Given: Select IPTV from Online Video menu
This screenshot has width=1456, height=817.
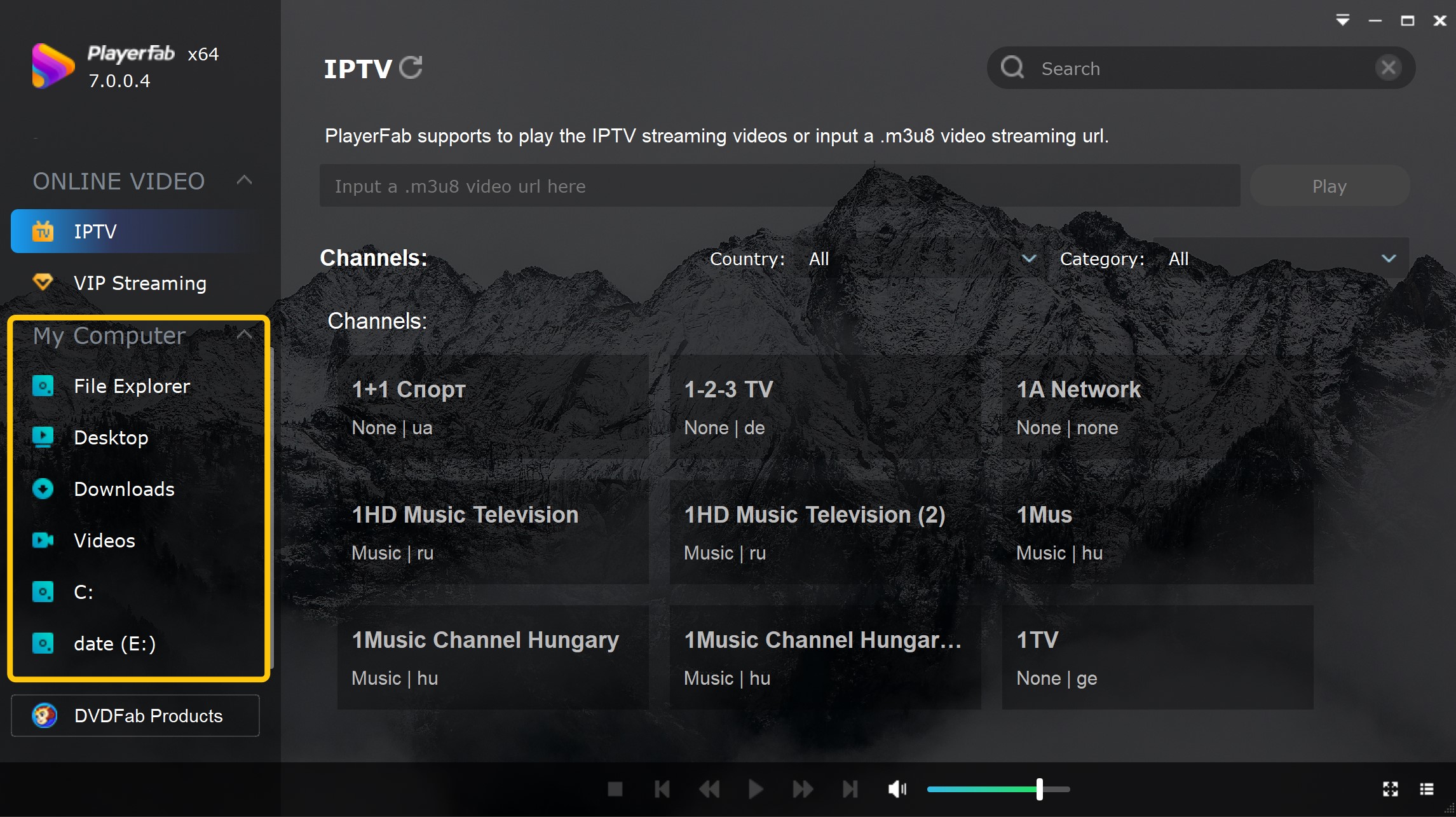Looking at the screenshot, I should pos(96,230).
